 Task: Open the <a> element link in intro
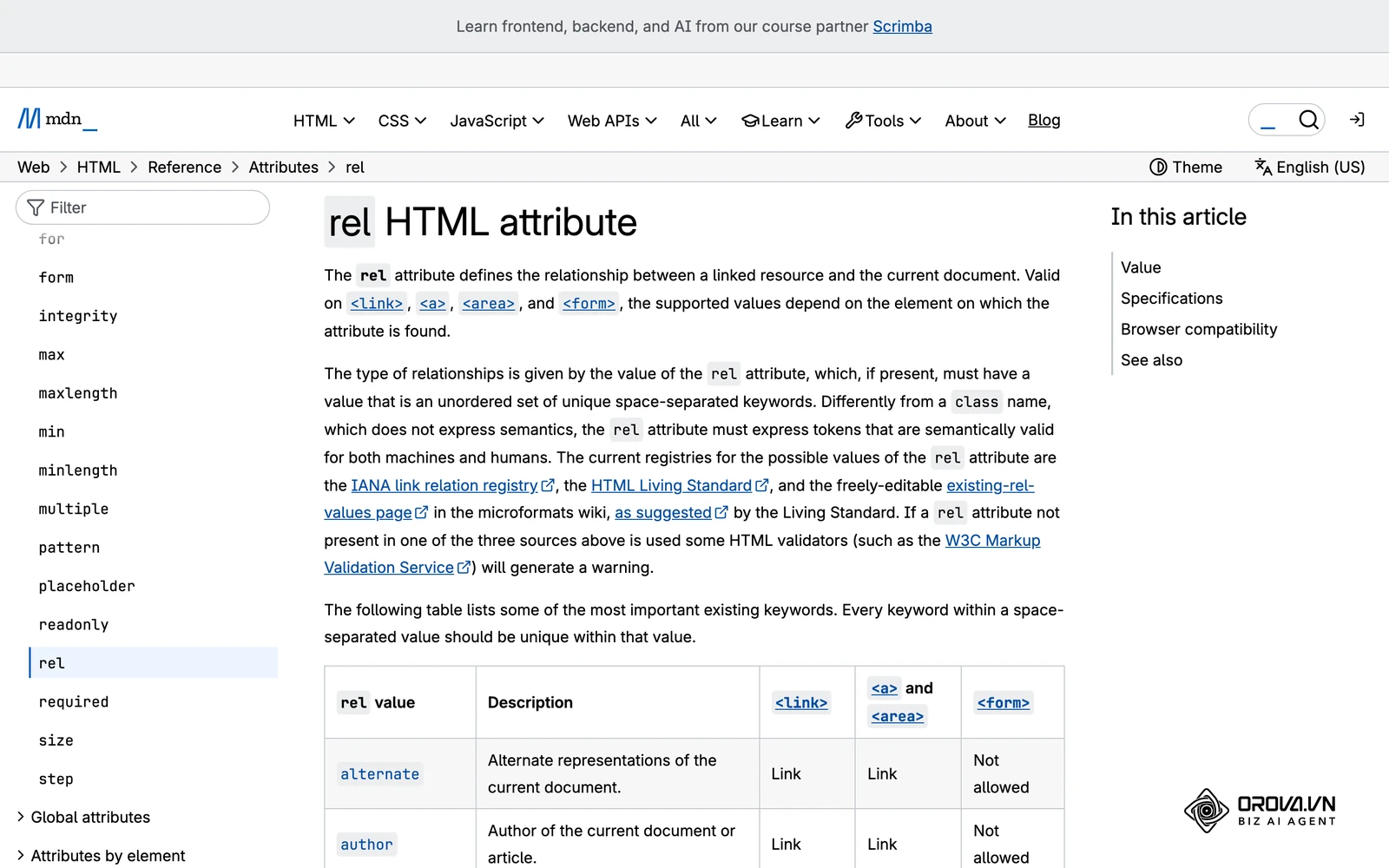[x=432, y=303]
